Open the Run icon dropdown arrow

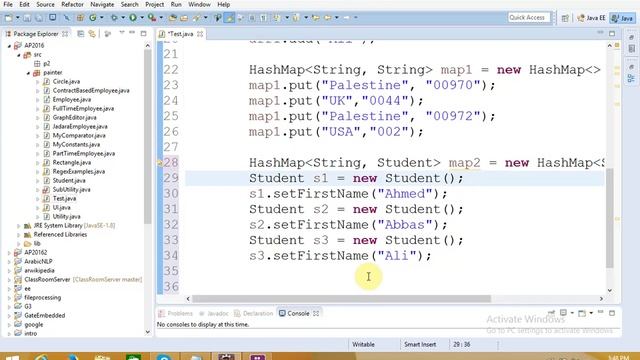click(x=142, y=18)
